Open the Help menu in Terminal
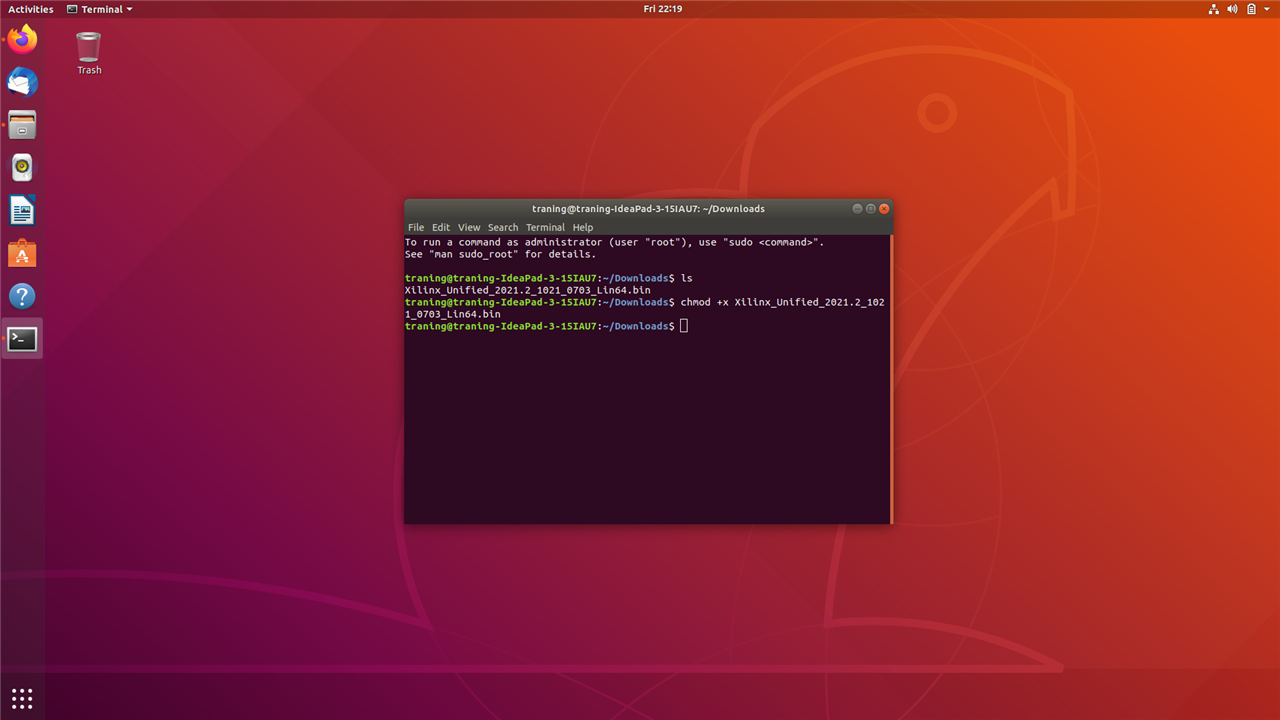This screenshot has width=1280, height=720. point(583,227)
